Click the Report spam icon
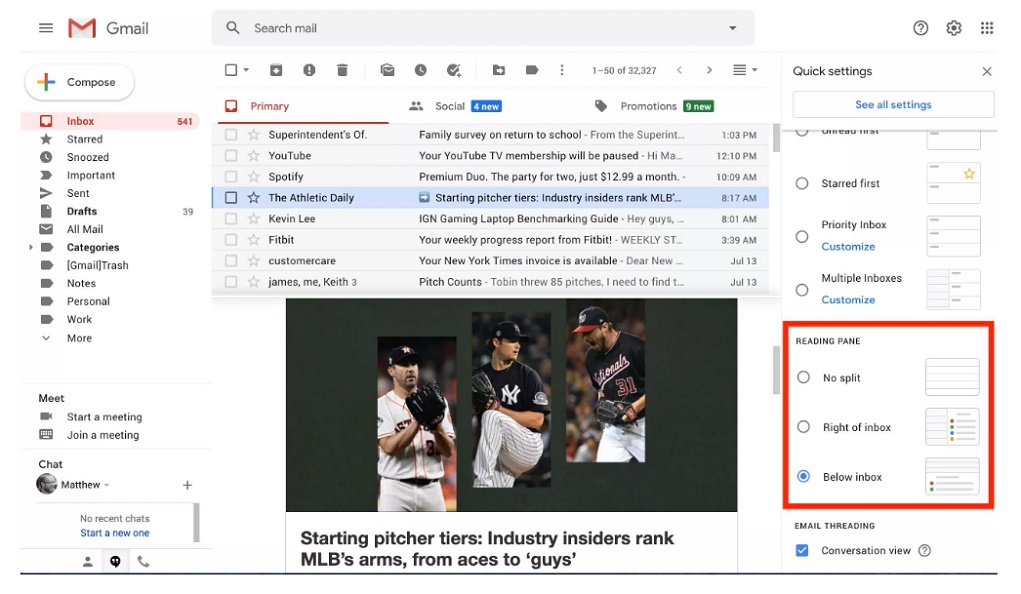Viewport: 1021px width, 594px height. [309, 70]
